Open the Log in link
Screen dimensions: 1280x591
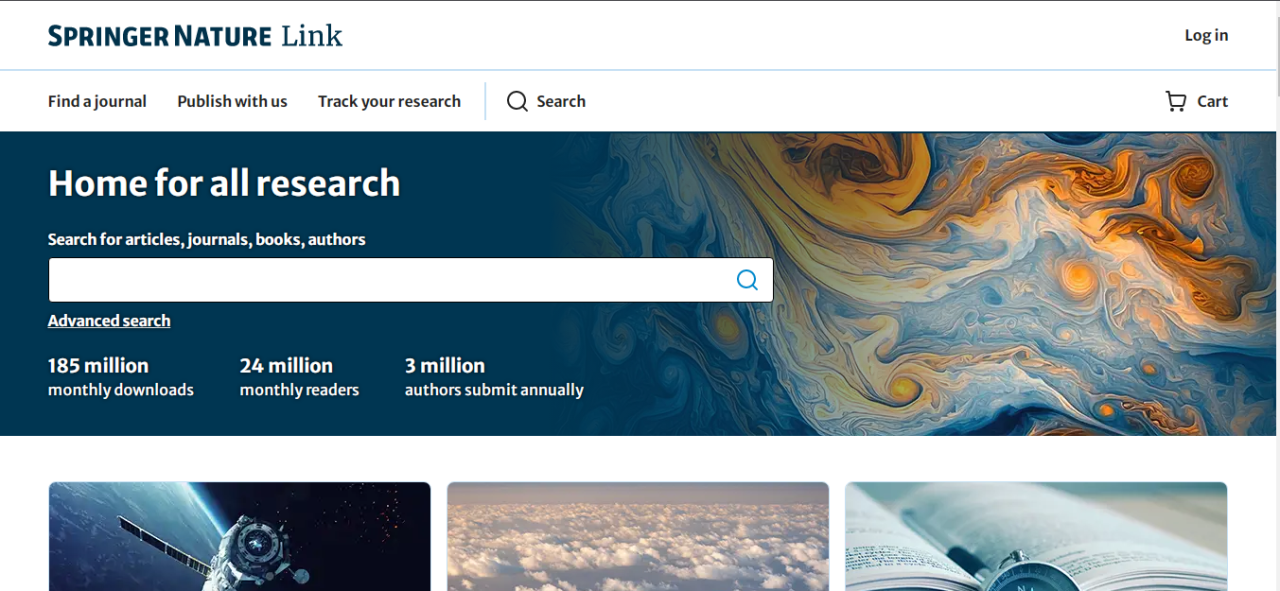1206,35
